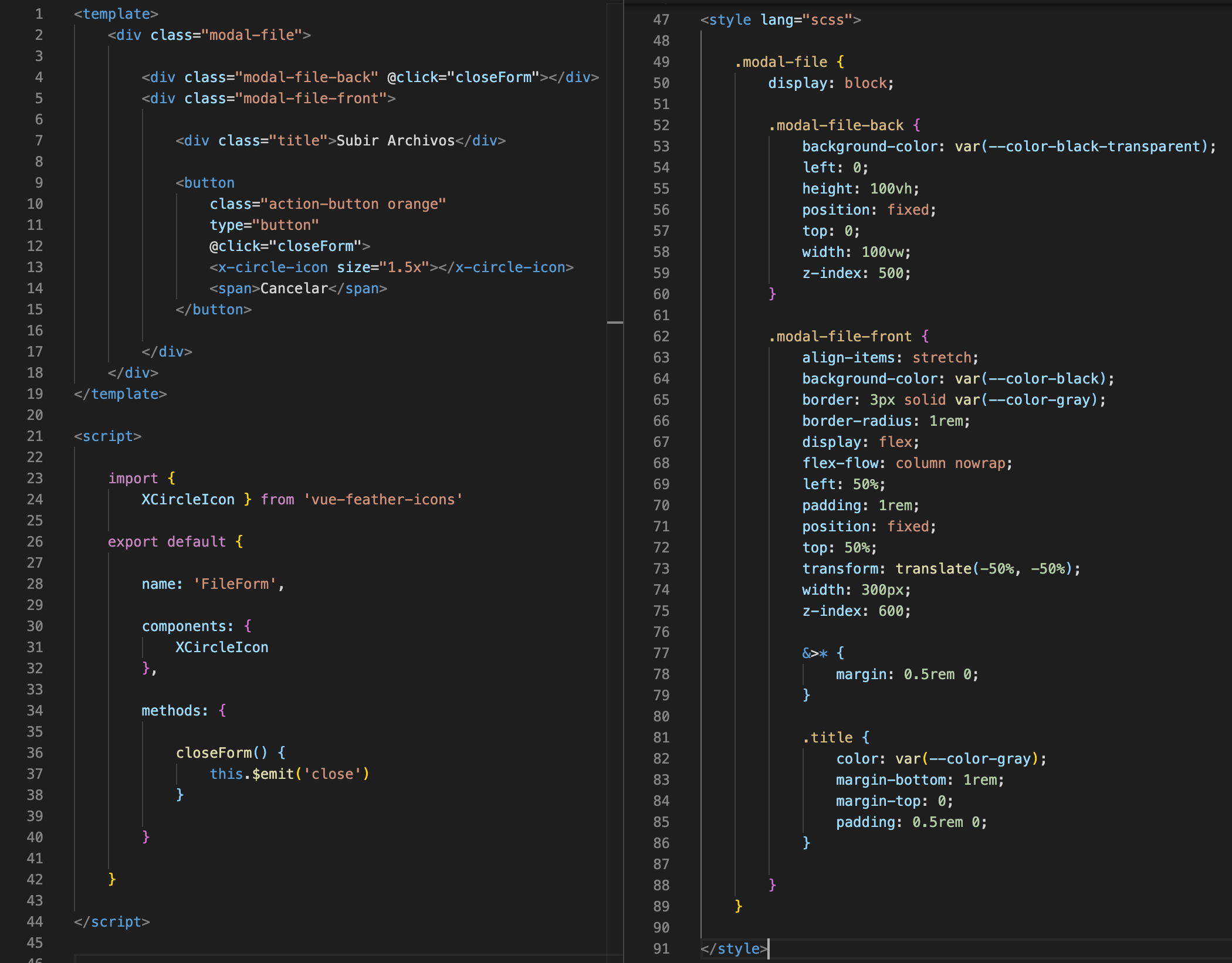Viewport: 1232px width, 963px height.
Task: Click the x-circle-icon size="1.5x" attribute
Action: (x=383, y=267)
